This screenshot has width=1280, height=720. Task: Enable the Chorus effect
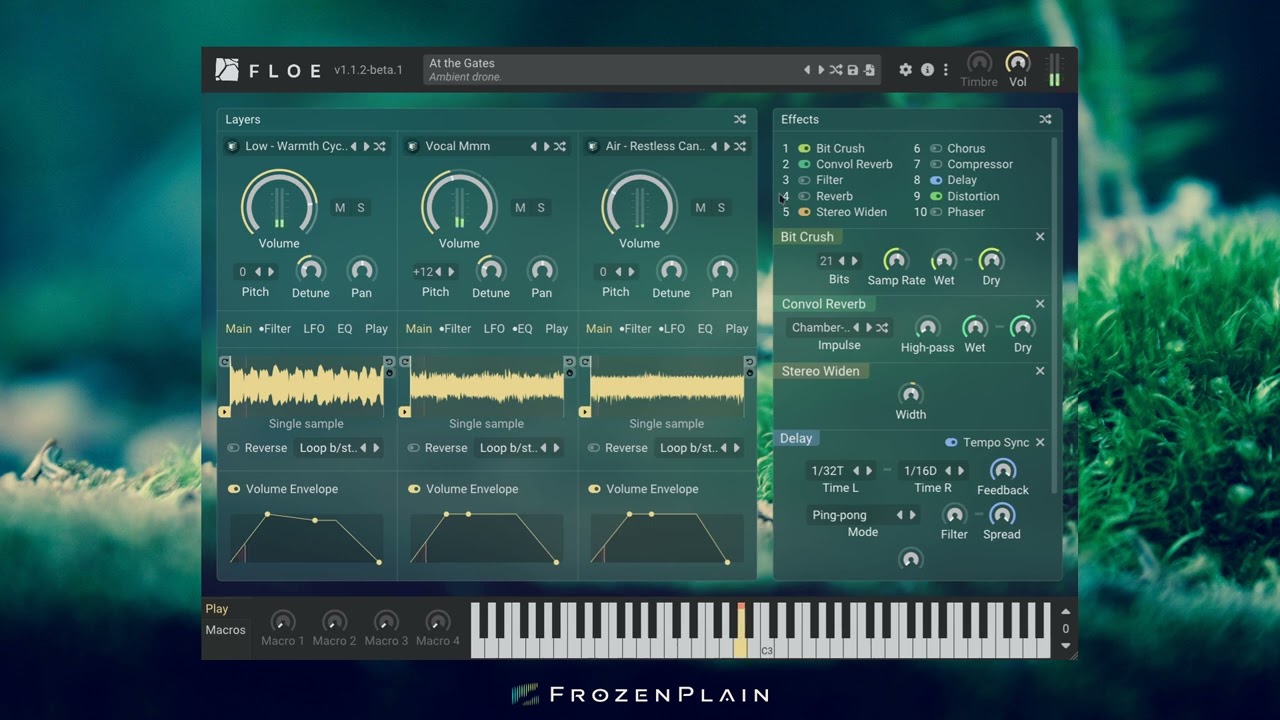pos(936,148)
